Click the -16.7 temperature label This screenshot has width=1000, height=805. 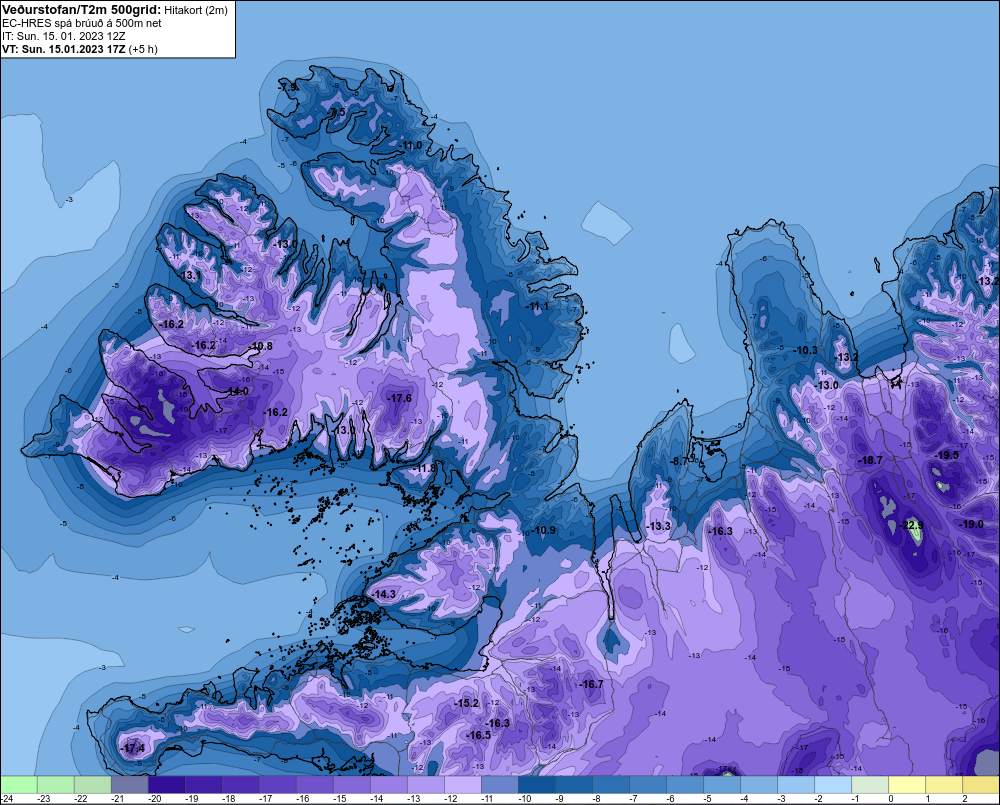pos(591,684)
